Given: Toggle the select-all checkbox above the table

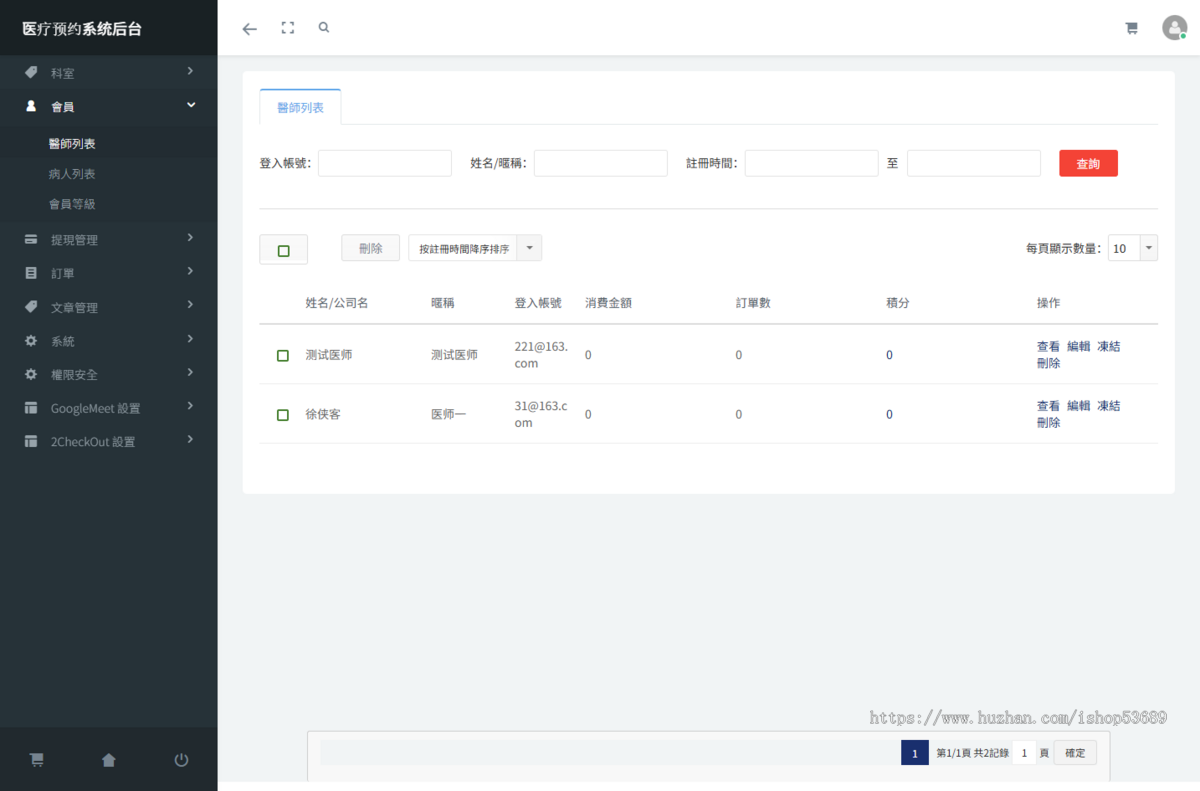Looking at the screenshot, I should pyautogui.click(x=284, y=250).
